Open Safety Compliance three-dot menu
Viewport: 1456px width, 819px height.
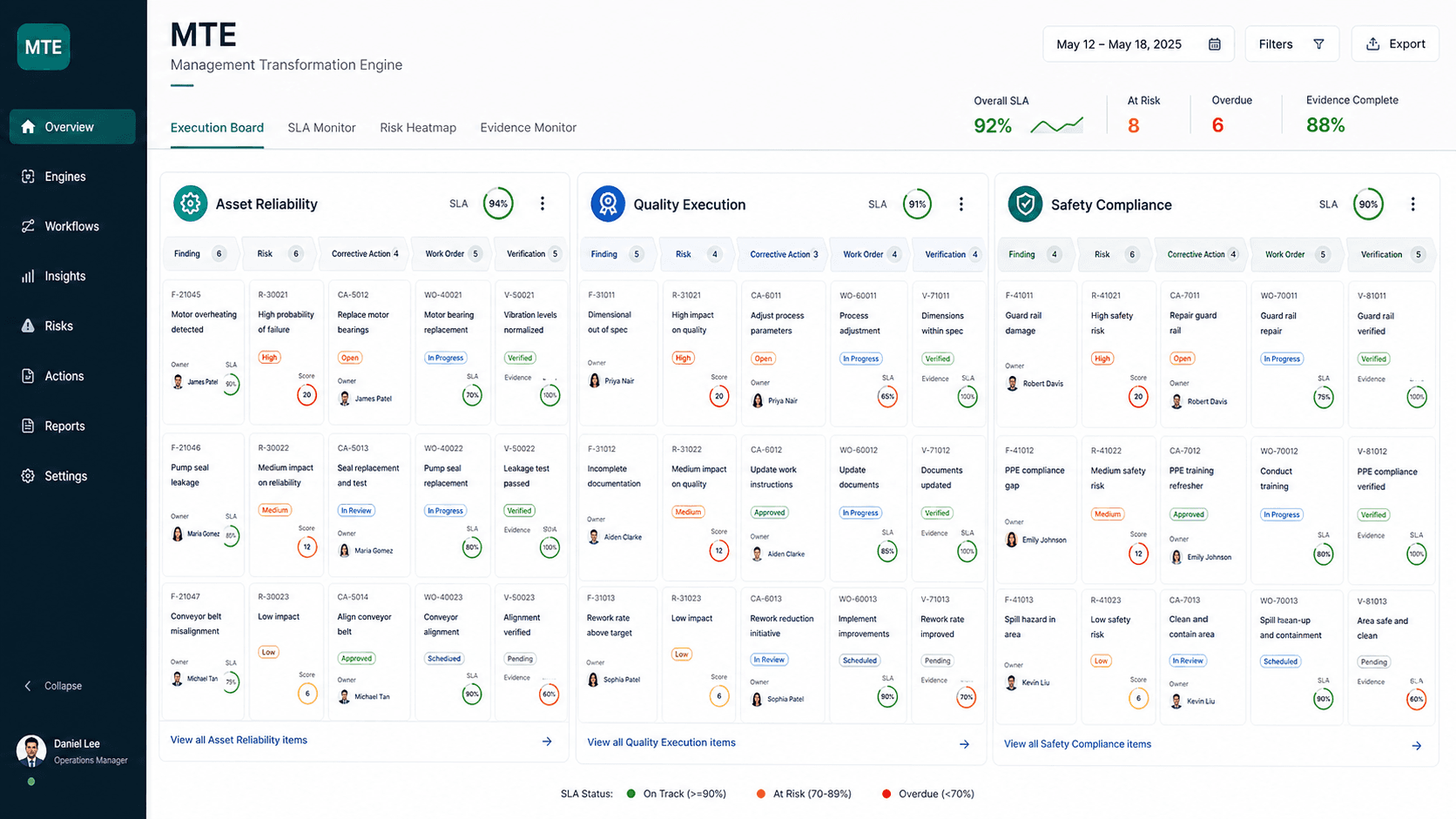pyautogui.click(x=1413, y=204)
